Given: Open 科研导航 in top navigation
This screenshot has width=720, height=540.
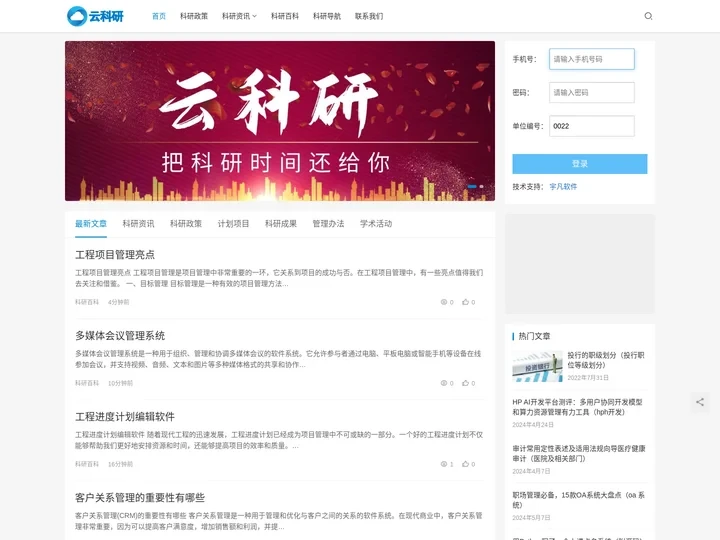Looking at the screenshot, I should click(x=327, y=16).
